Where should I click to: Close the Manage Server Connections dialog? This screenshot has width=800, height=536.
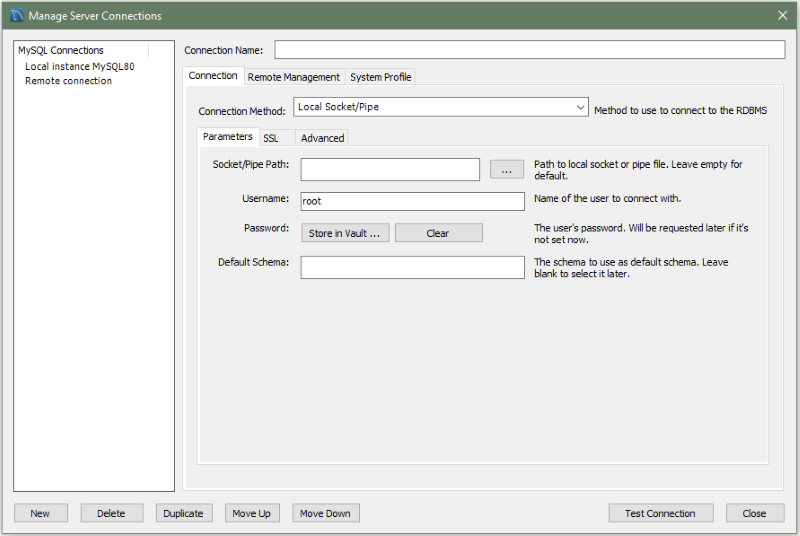pyautogui.click(x=782, y=15)
